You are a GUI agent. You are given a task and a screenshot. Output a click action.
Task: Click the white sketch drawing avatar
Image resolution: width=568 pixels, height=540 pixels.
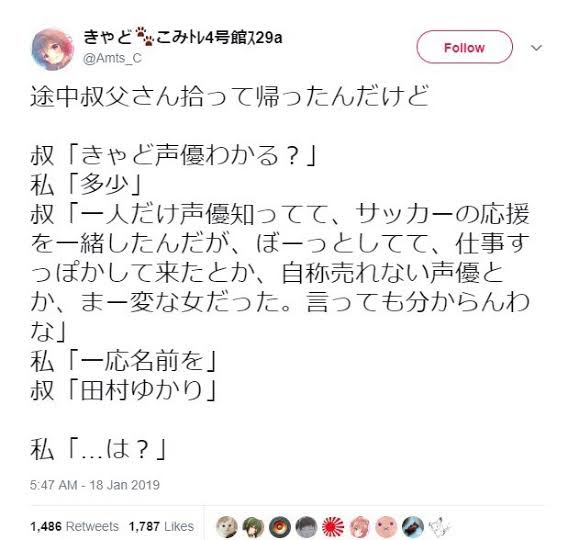[439, 527]
